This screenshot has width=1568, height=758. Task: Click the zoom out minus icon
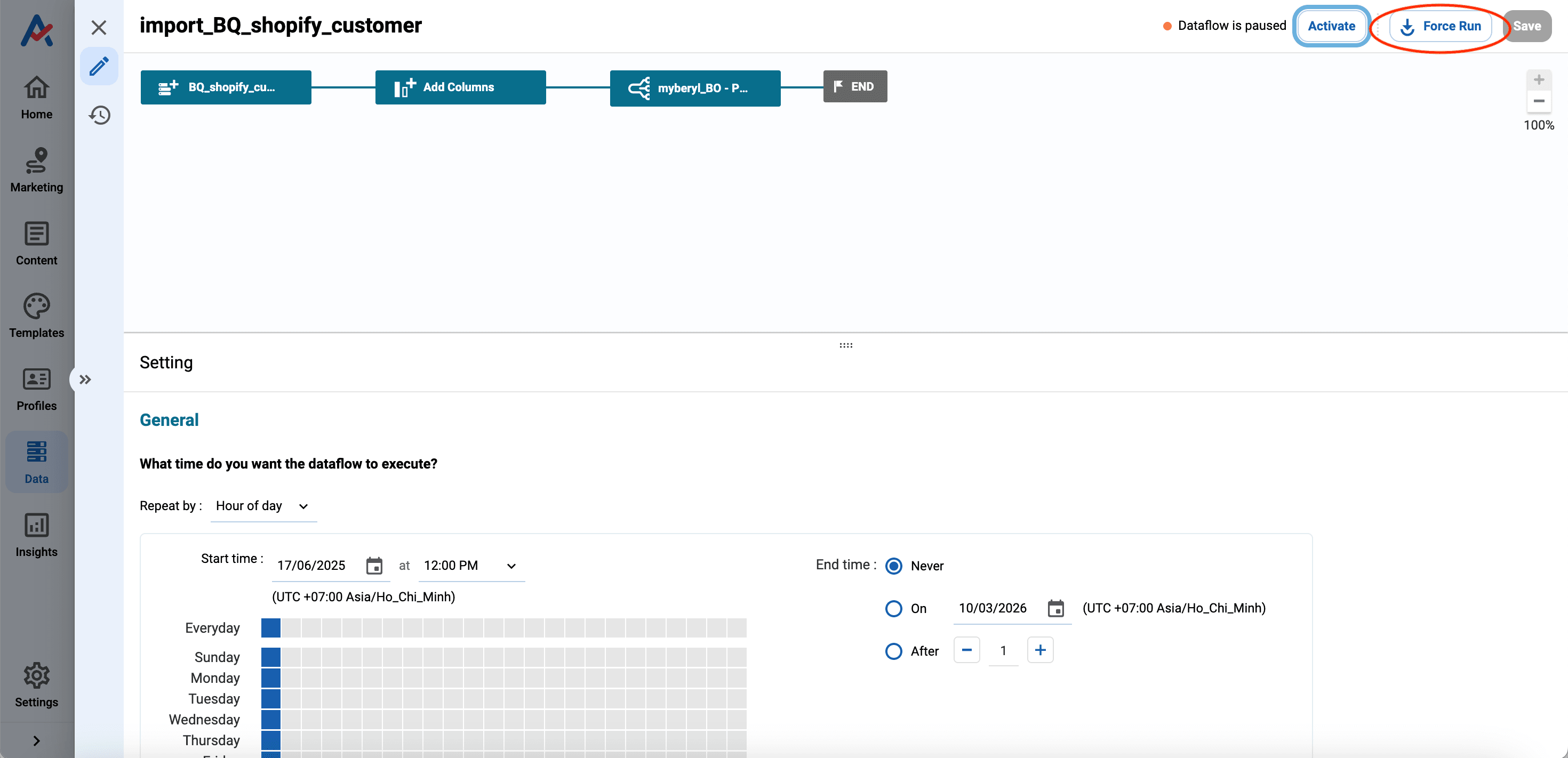click(1538, 101)
